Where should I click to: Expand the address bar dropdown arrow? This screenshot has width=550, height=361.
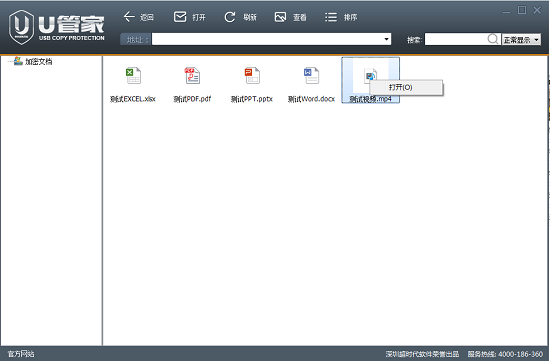(387, 39)
